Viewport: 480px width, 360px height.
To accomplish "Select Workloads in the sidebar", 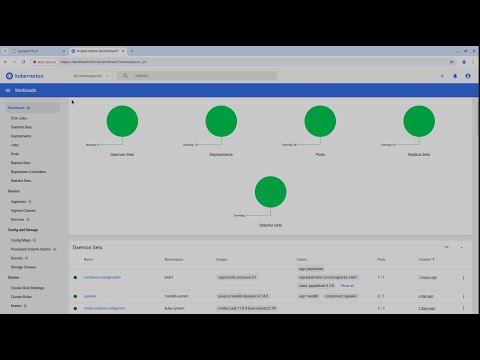I will coord(32,108).
